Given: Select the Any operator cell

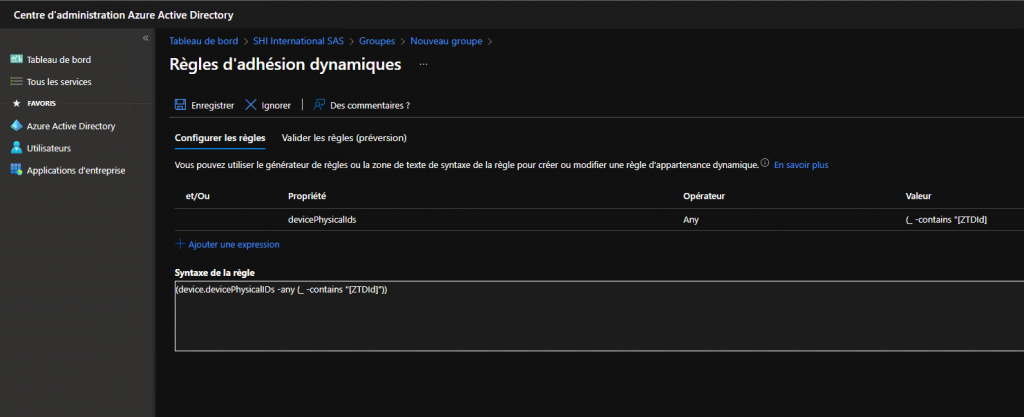Looking at the screenshot, I should click(x=691, y=220).
